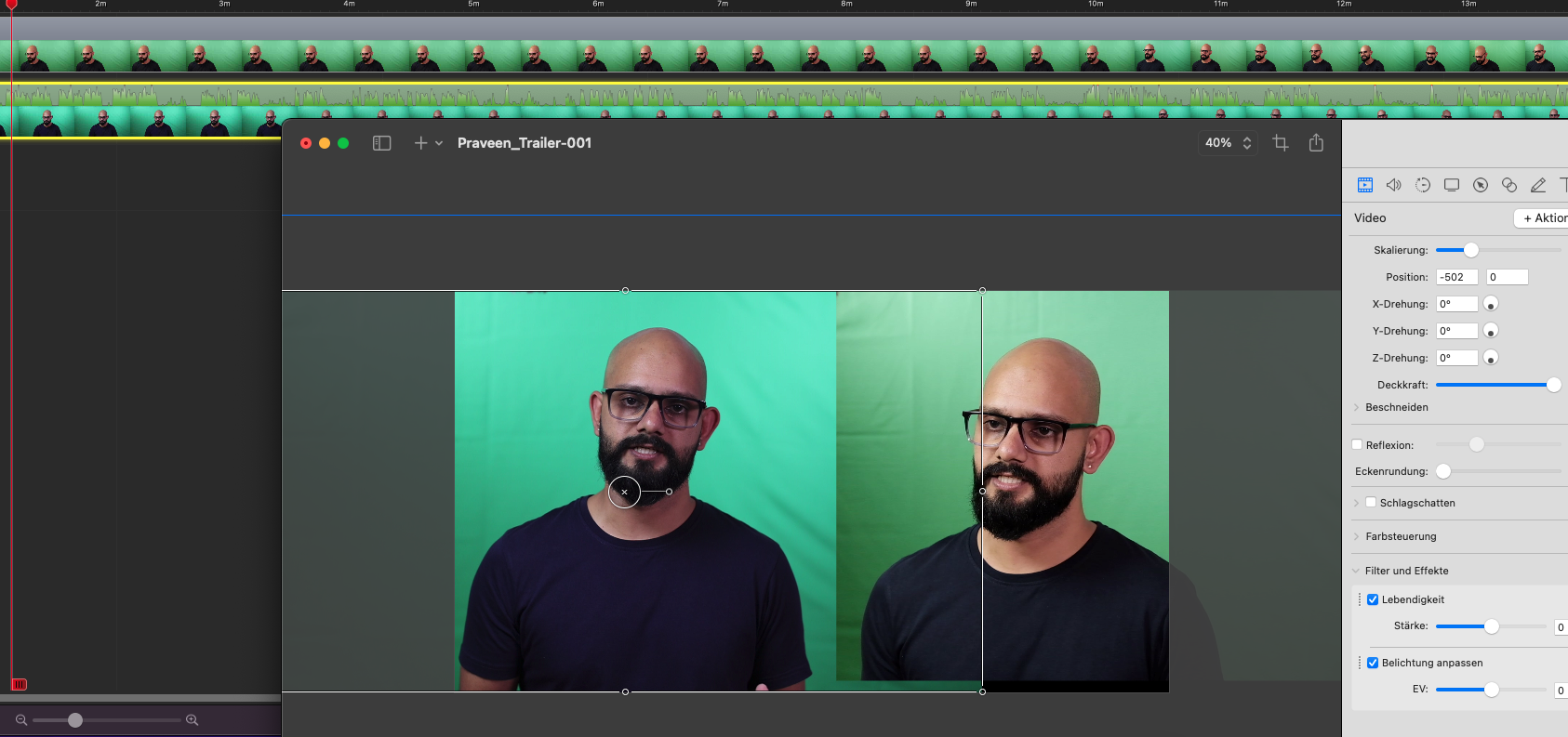Click the Z-Drehung rotation dial
This screenshot has height=737, width=1568.
pos(1491,358)
